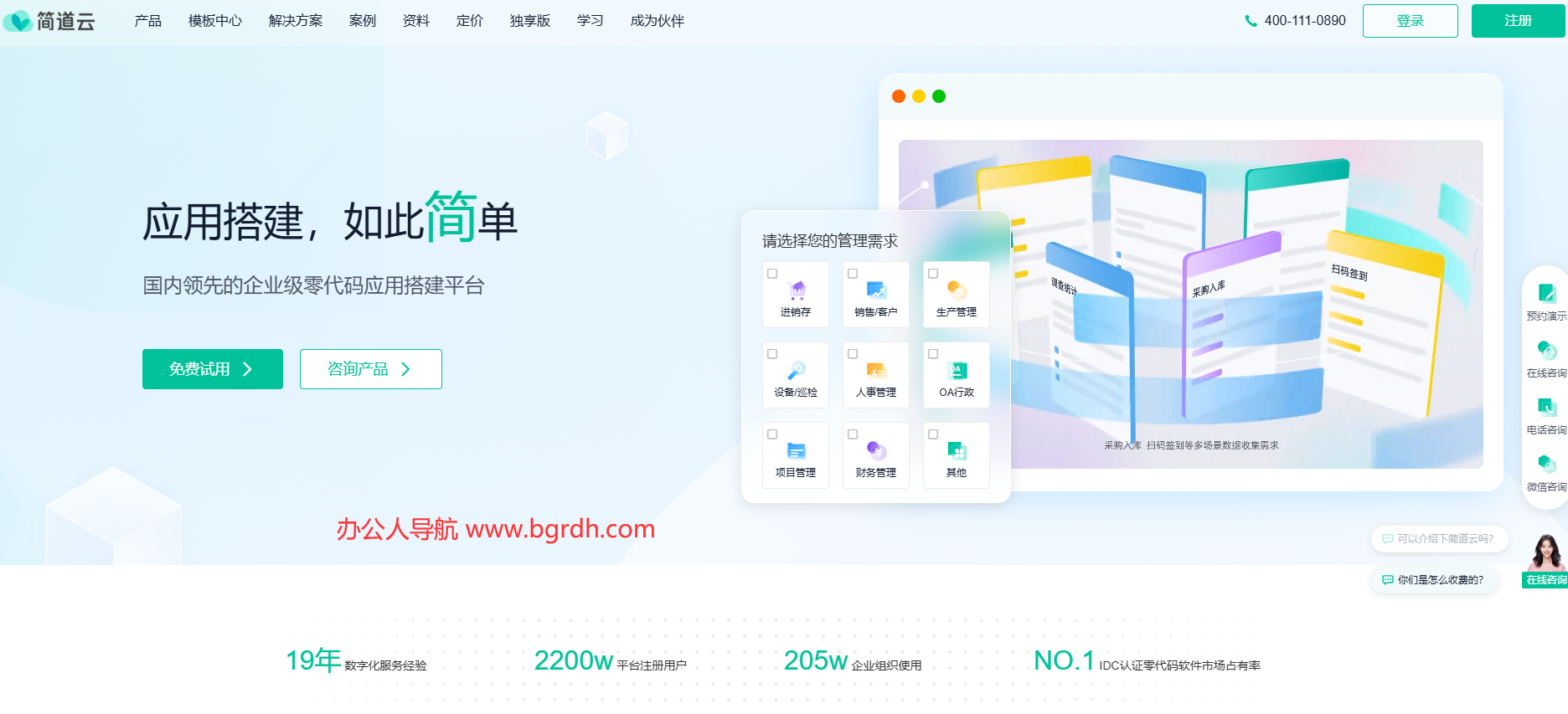Screen dimensions: 1568x714
Task: Click the 电话咨询 sidebar icon
Action: click(x=1546, y=407)
